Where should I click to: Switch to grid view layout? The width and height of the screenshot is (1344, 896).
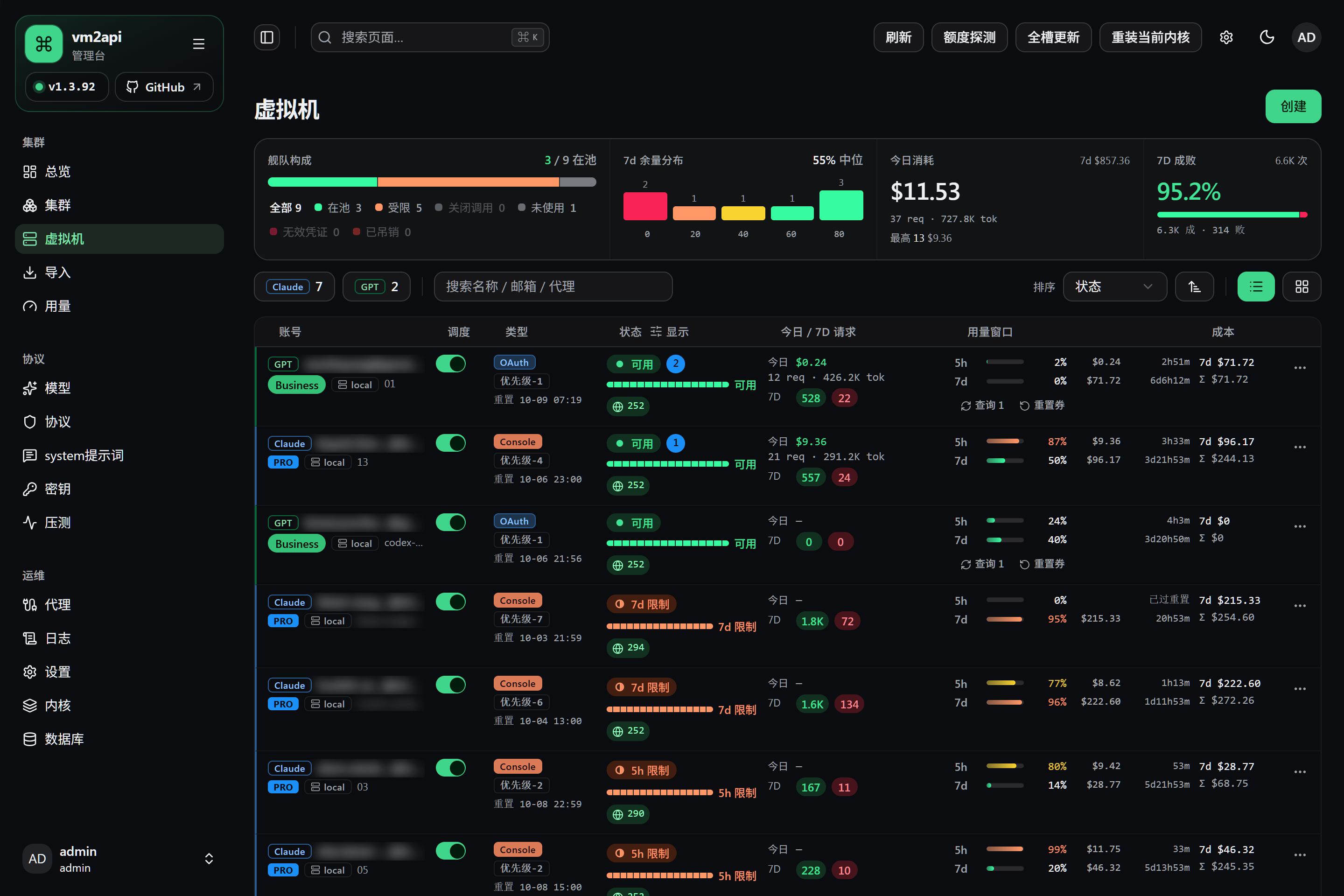(x=1301, y=286)
